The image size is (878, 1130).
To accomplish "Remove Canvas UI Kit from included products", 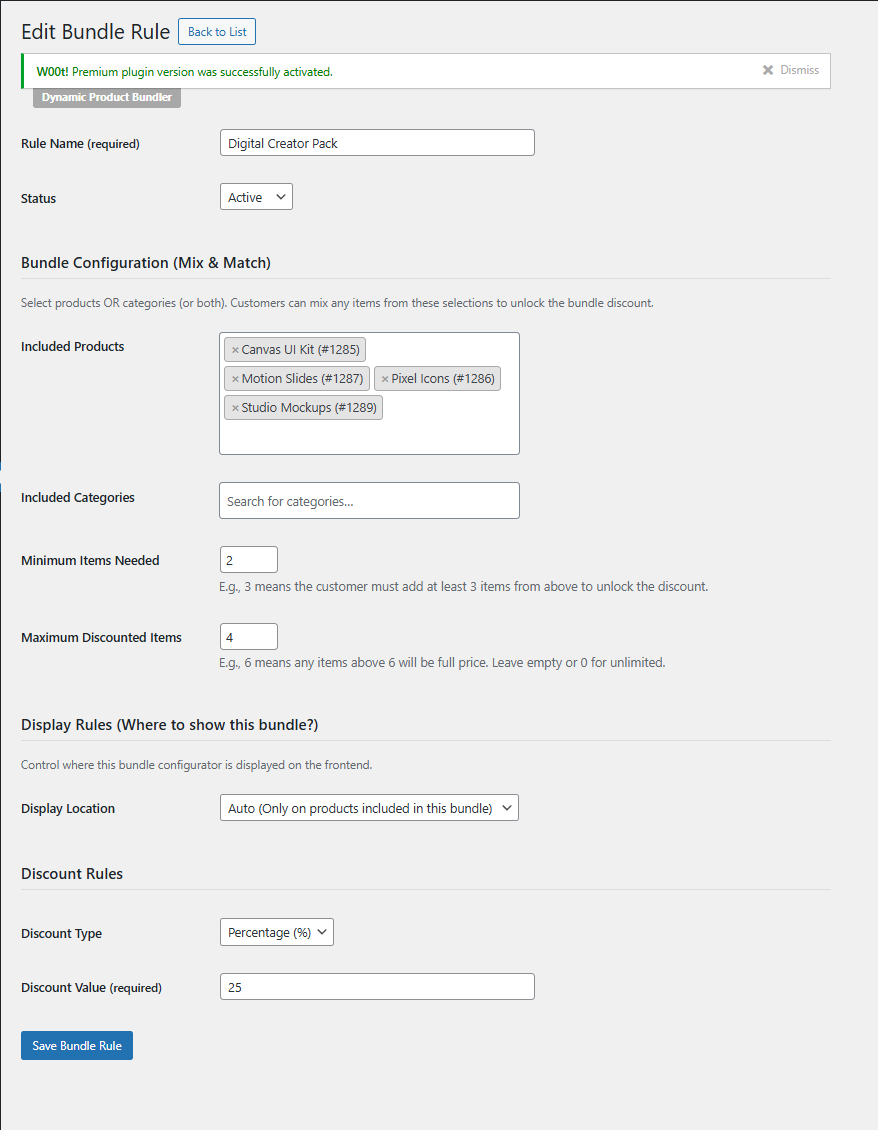I will [x=235, y=350].
